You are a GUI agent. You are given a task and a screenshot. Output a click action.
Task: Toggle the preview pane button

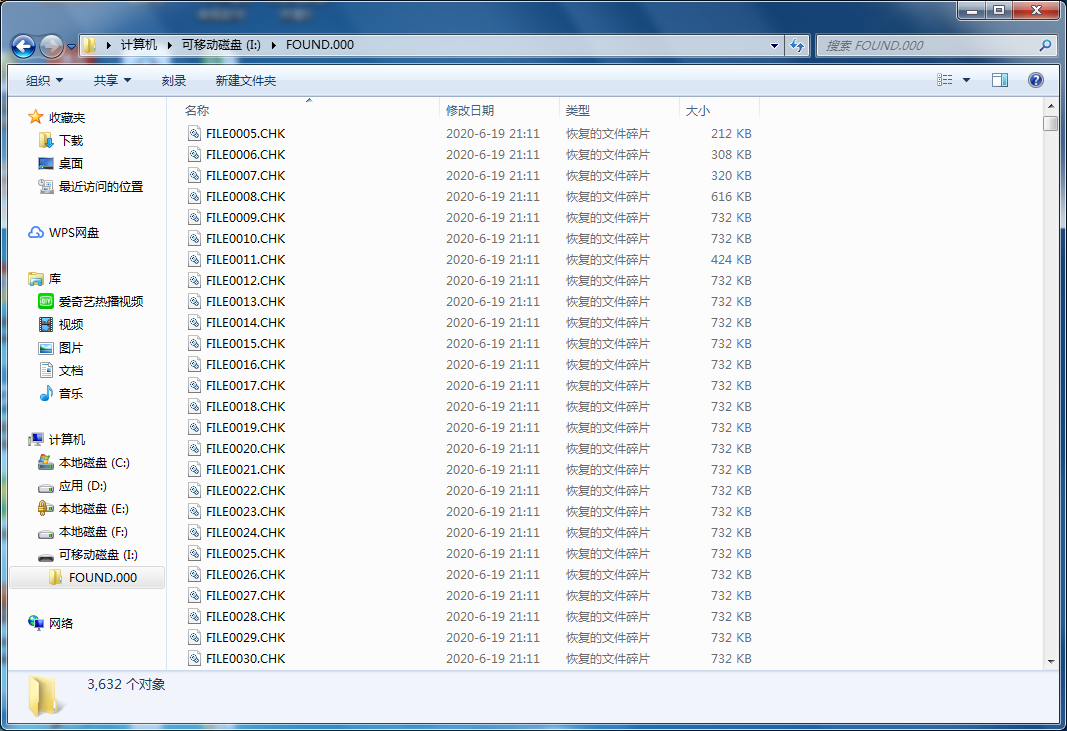click(x=1000, y=80)
